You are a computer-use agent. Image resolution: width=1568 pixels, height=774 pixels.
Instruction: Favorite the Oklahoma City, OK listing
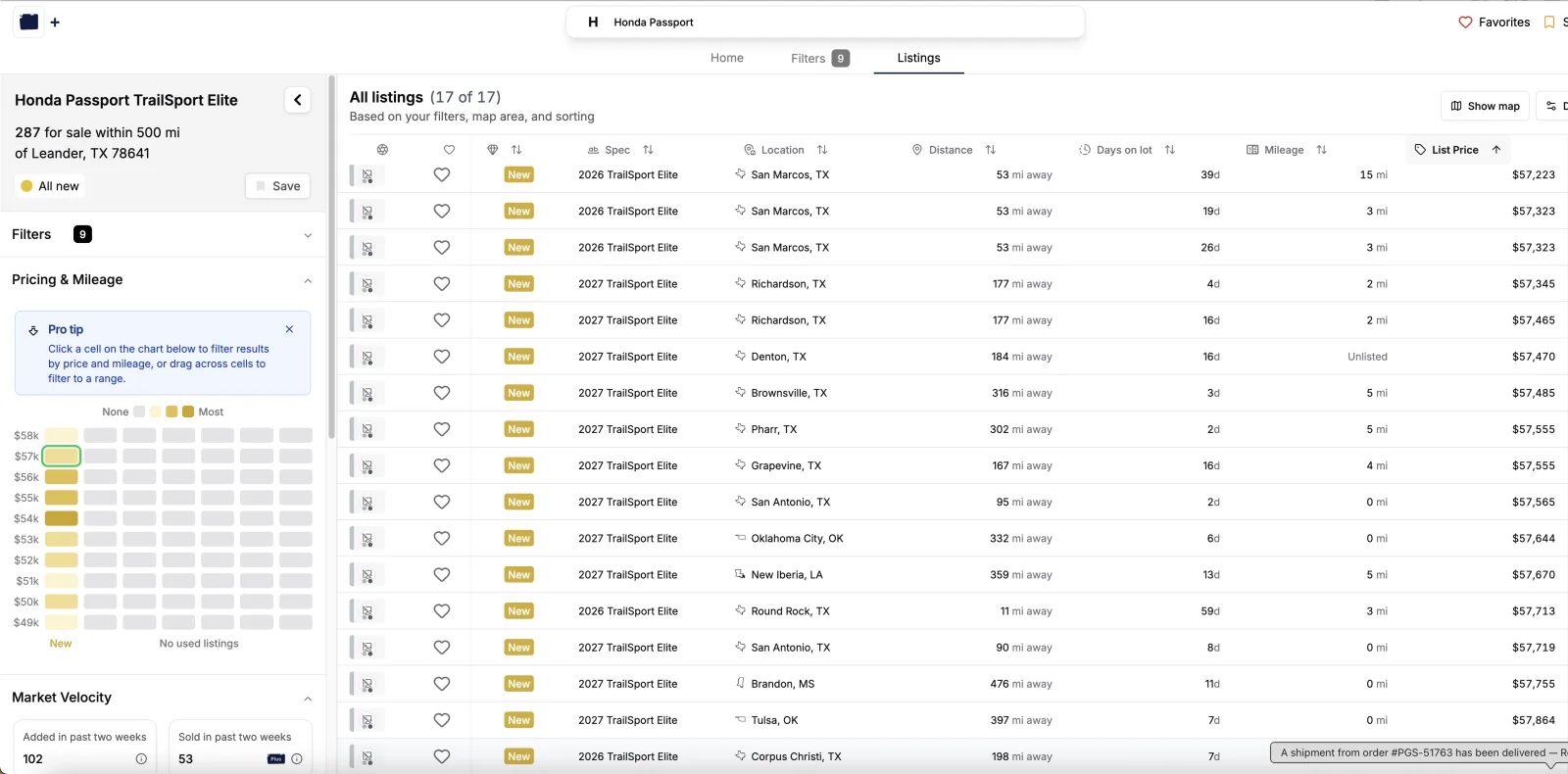[442, 538]
